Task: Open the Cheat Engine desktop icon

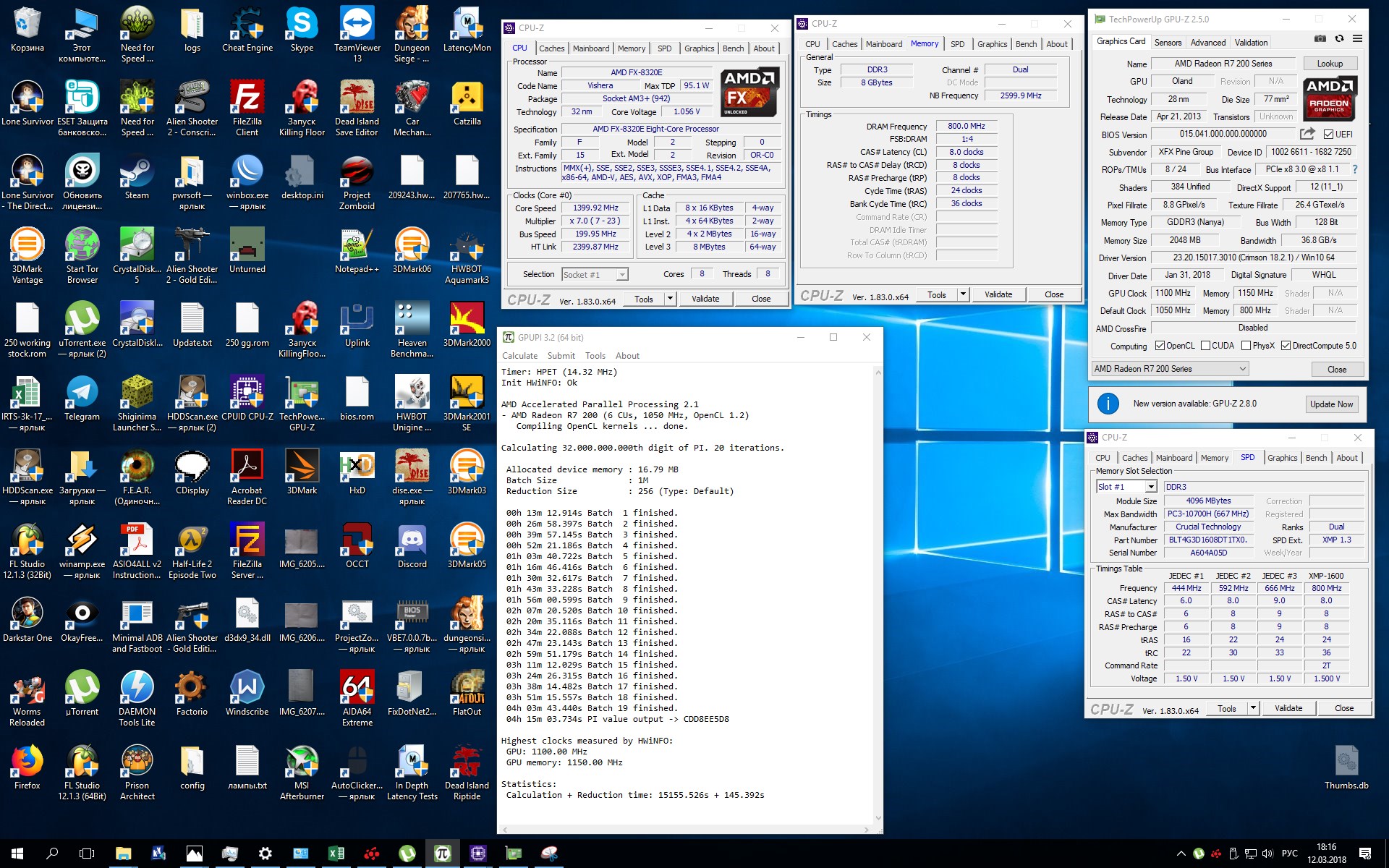Action: [247, 30]
